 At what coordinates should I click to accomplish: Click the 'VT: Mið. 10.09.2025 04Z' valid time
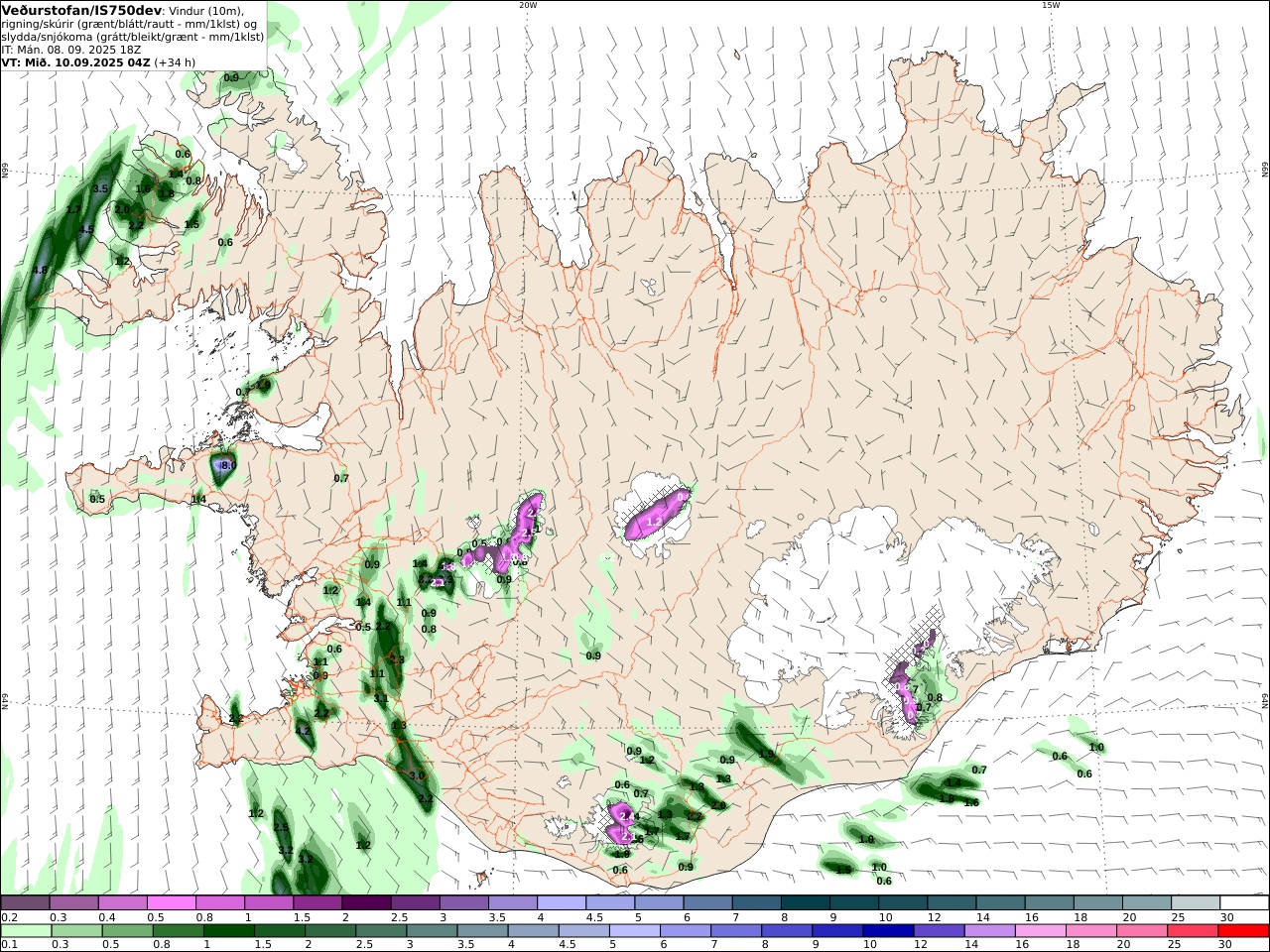(x=75, y=61)
